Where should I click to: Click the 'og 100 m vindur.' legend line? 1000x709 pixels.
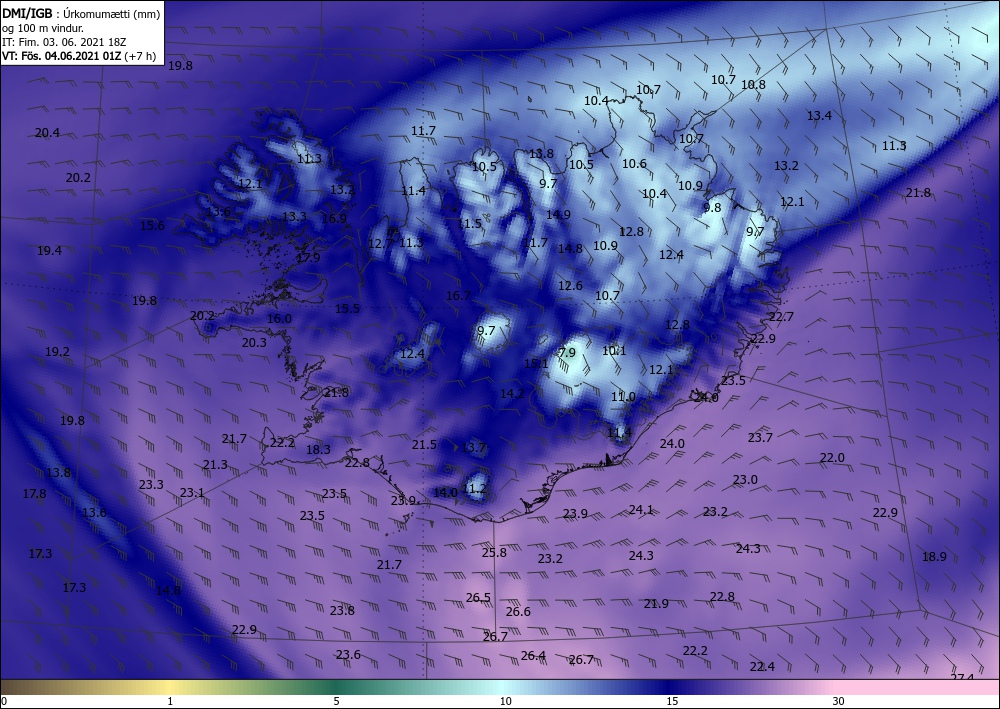[x=43, y=28]
